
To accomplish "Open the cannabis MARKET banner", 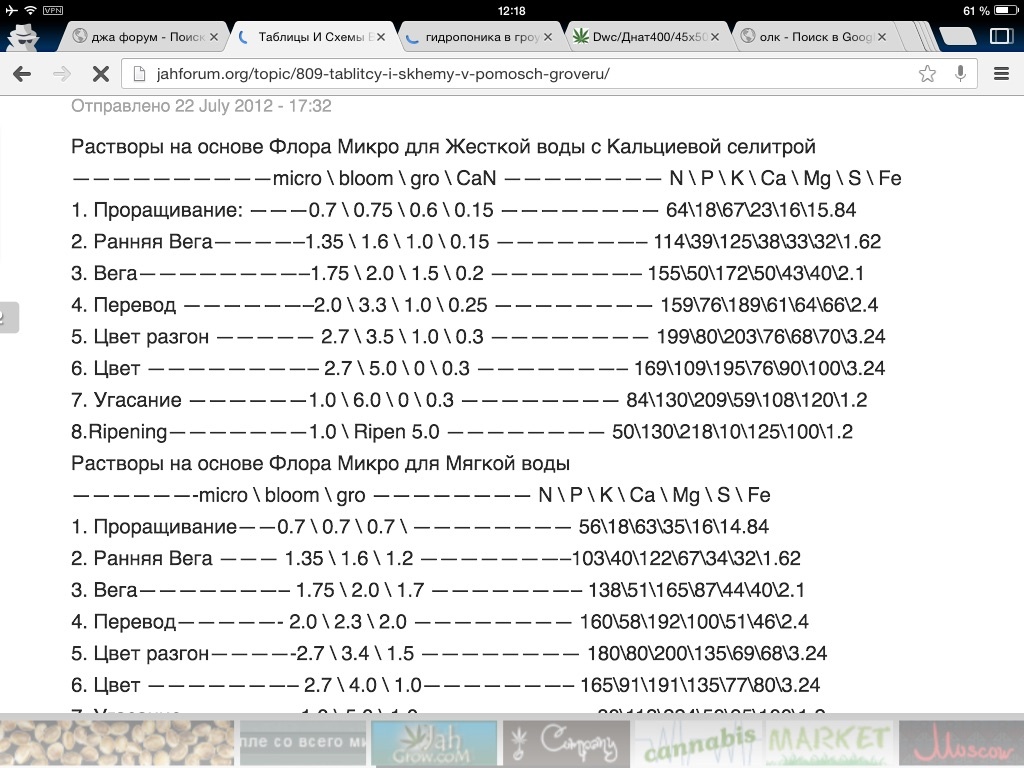I will (762, 742).
